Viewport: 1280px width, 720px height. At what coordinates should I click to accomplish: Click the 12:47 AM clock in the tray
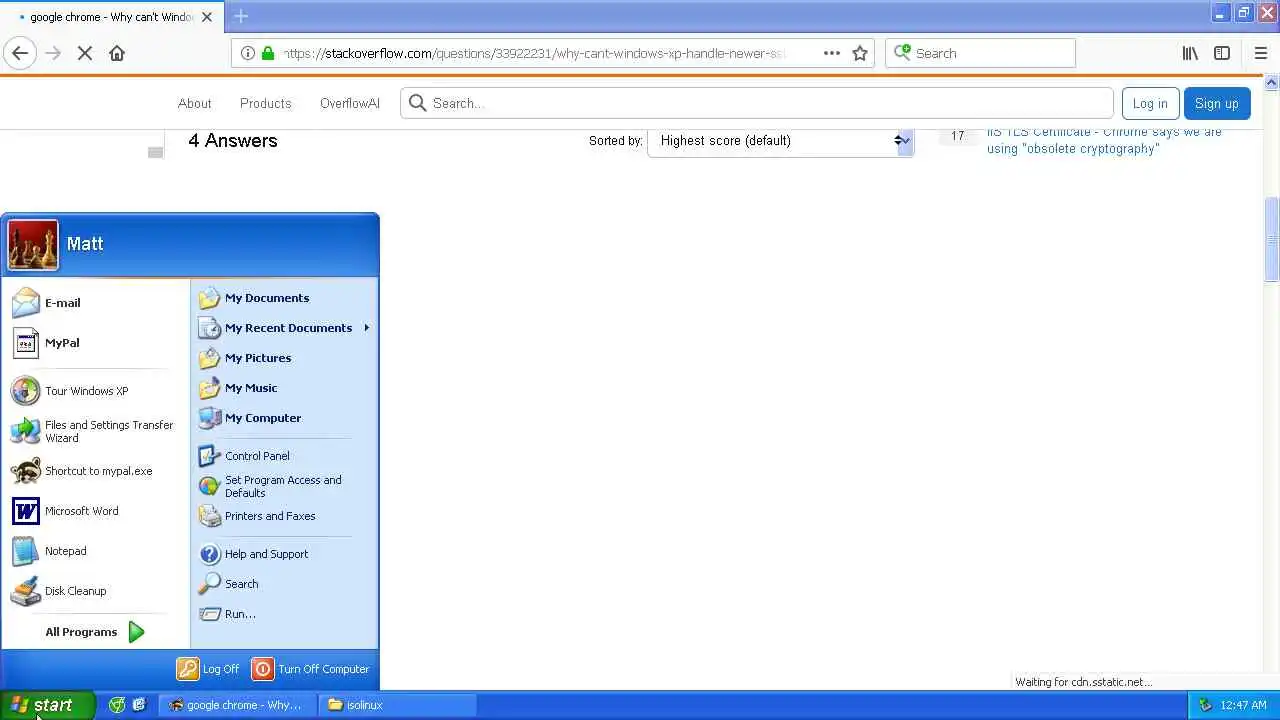point(1244,705)
